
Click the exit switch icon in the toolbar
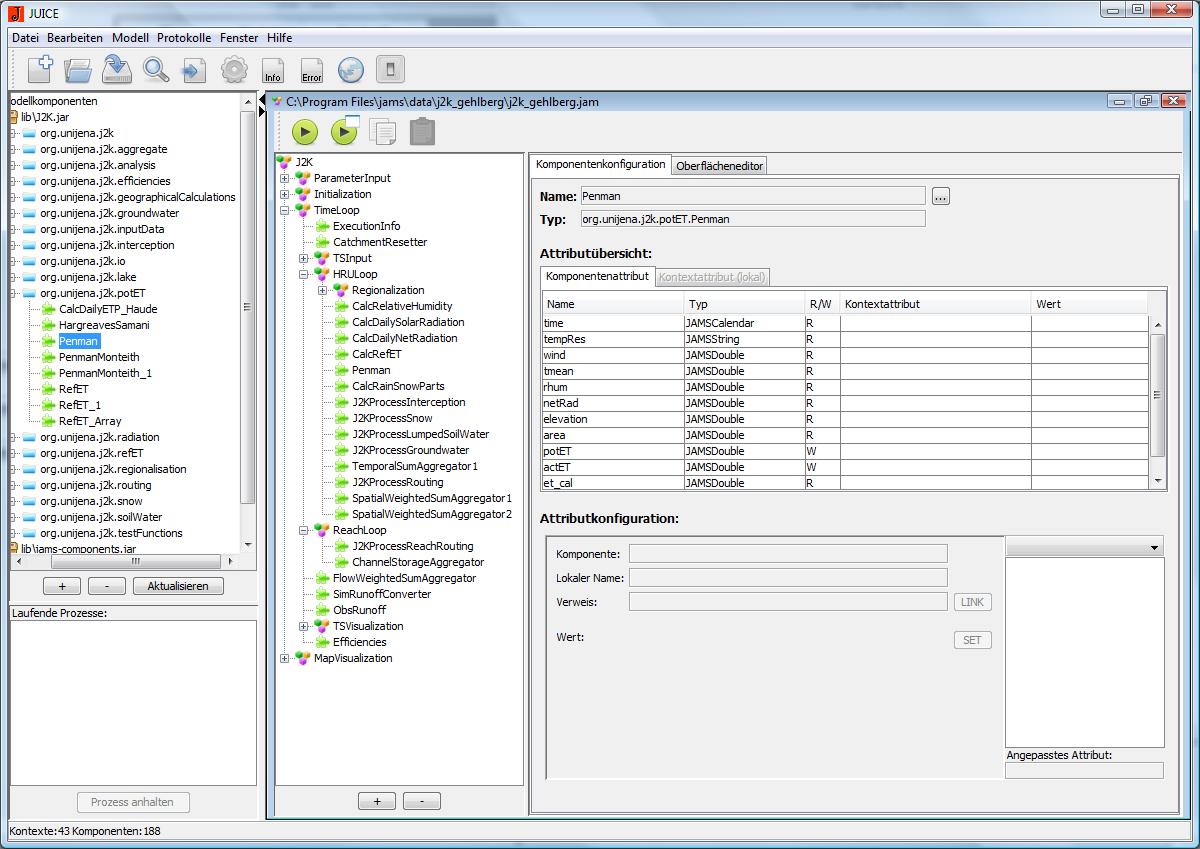[x=390, y=70]
